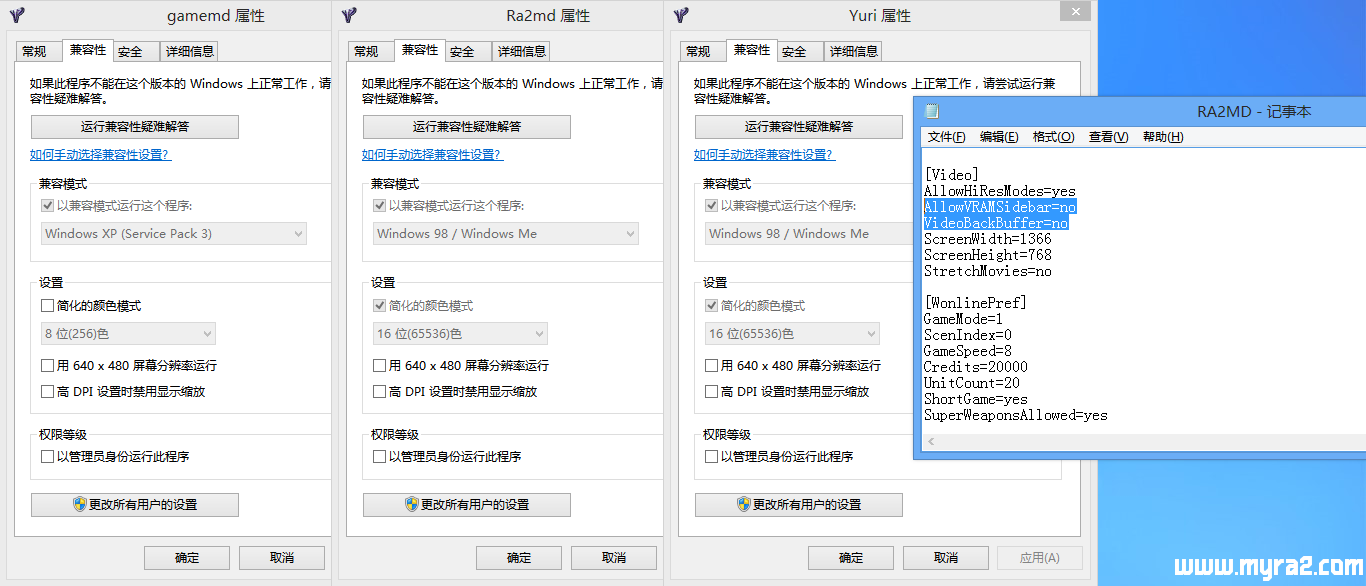Expand Windows XP (Service Pack 3) dropdown in gamemd
This screenshot has height=586, width=1366.
tap(174, 234)
